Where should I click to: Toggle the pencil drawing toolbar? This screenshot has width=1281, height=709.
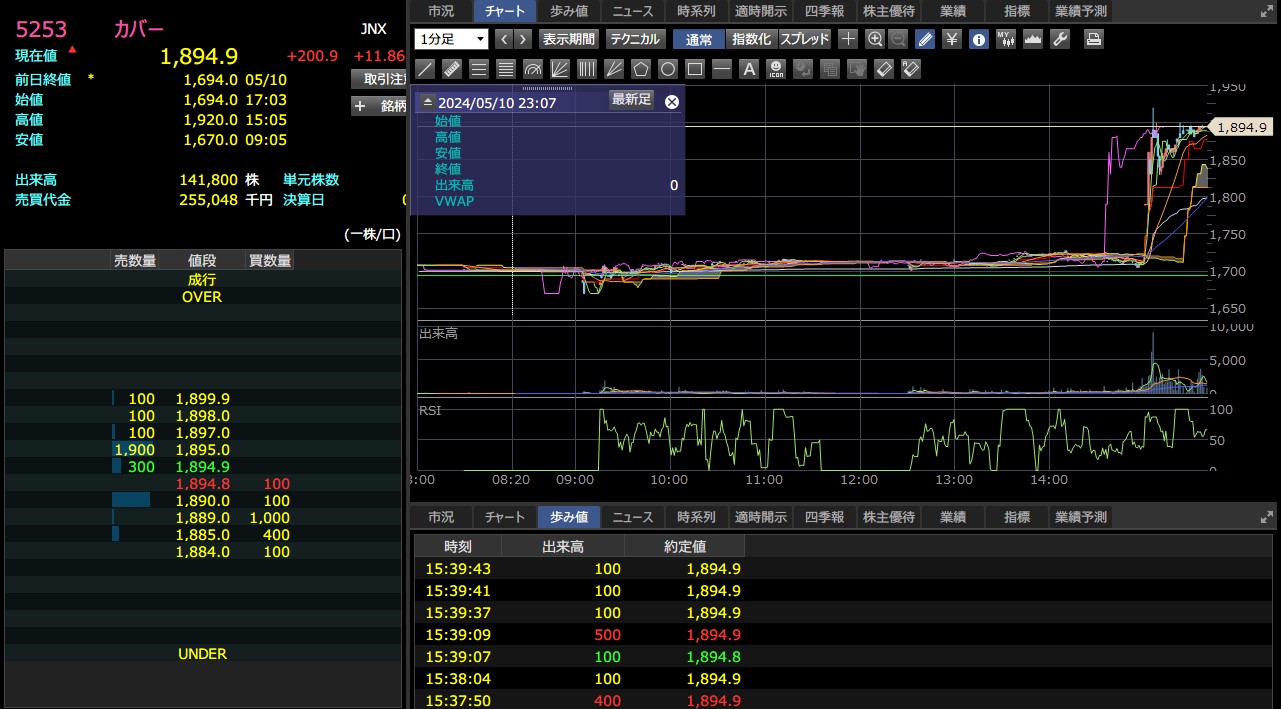pos(925,39)
